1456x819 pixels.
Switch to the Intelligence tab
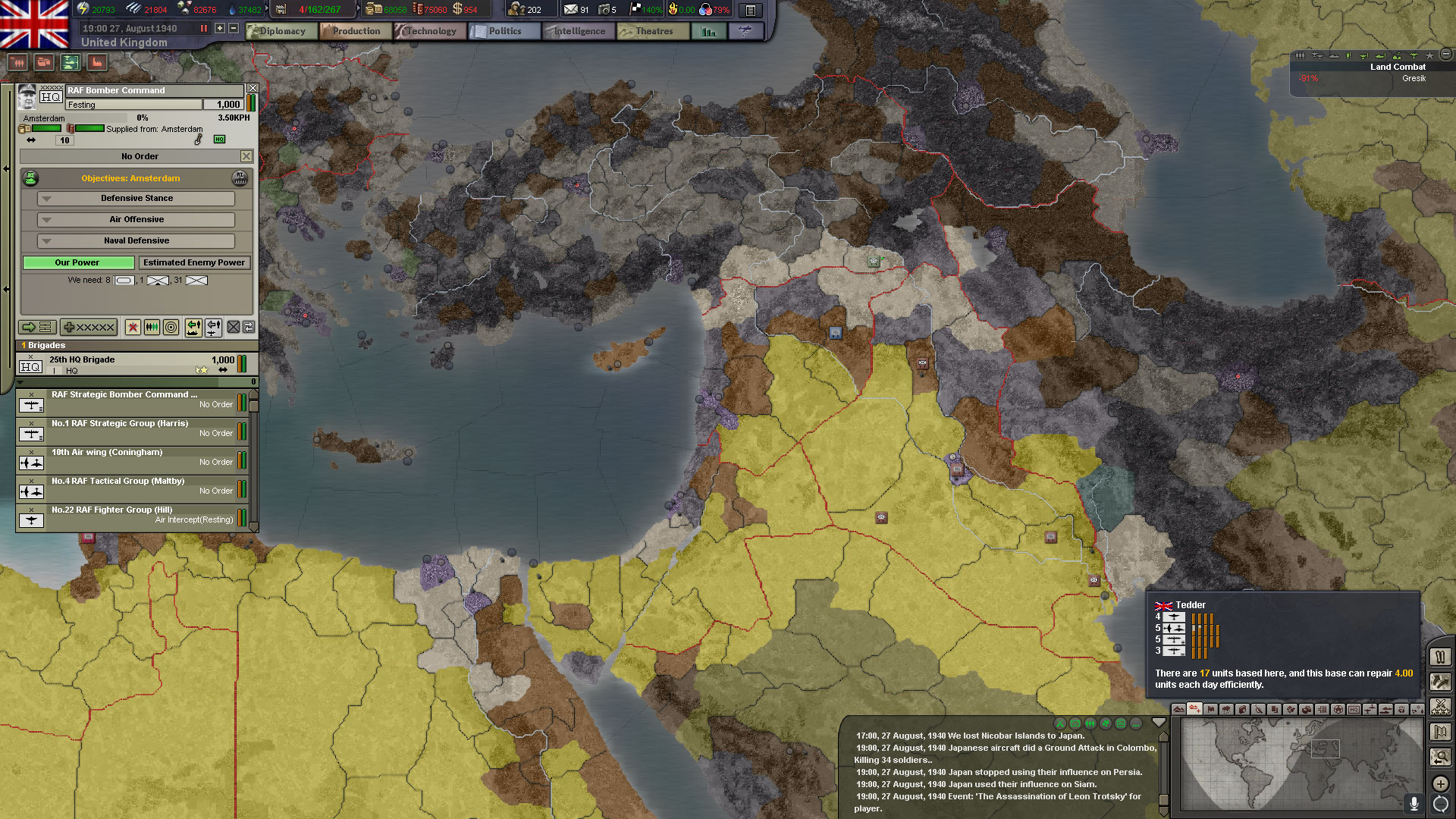coord(577,31)
